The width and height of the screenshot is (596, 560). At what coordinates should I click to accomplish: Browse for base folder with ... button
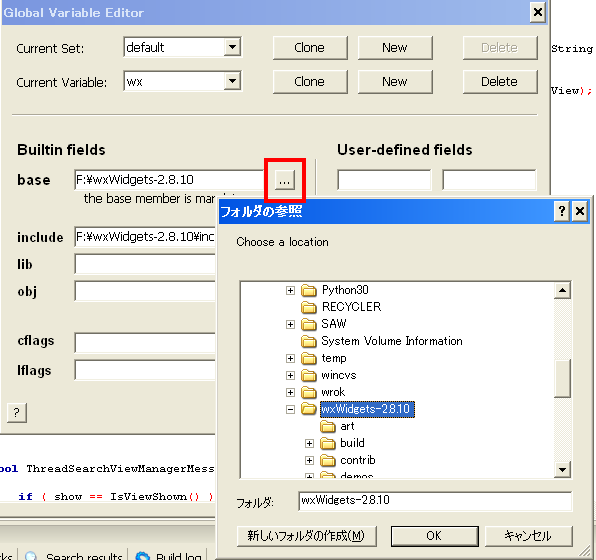coord(285,180)
